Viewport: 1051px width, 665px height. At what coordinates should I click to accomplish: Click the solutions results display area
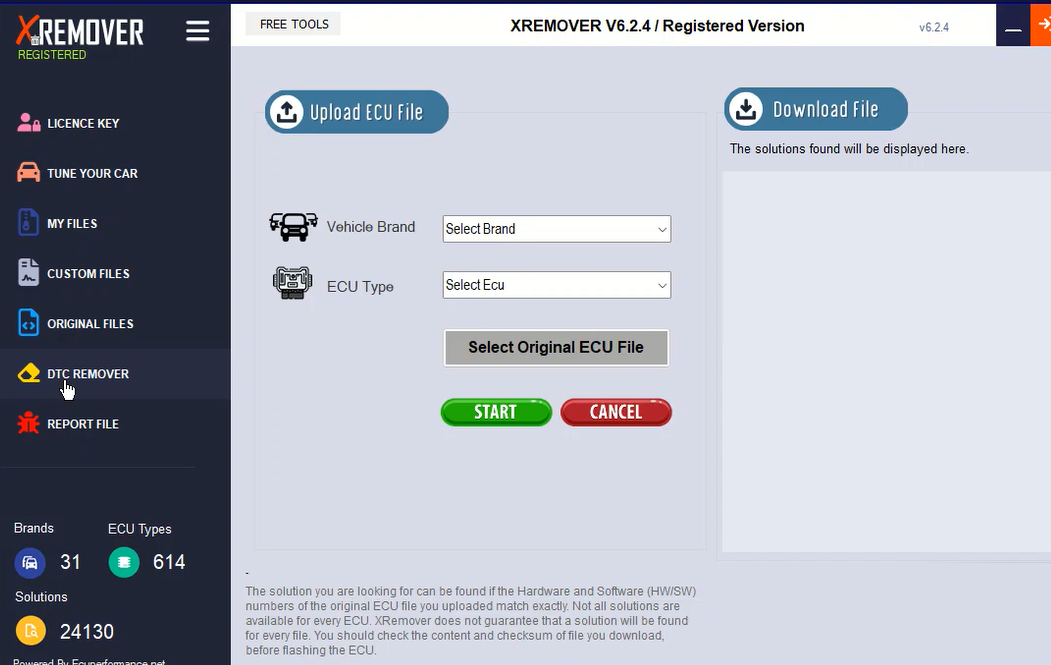pyautogui.click(x=886, y=362)
